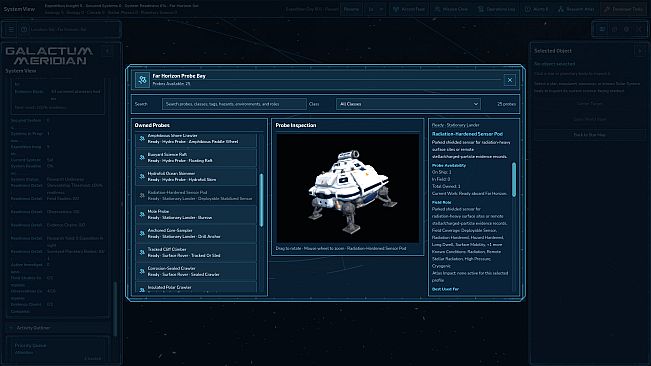Click the probe search input field
Image resolution: width=651 pixels, height=366 pixels.
click(234, 104)
